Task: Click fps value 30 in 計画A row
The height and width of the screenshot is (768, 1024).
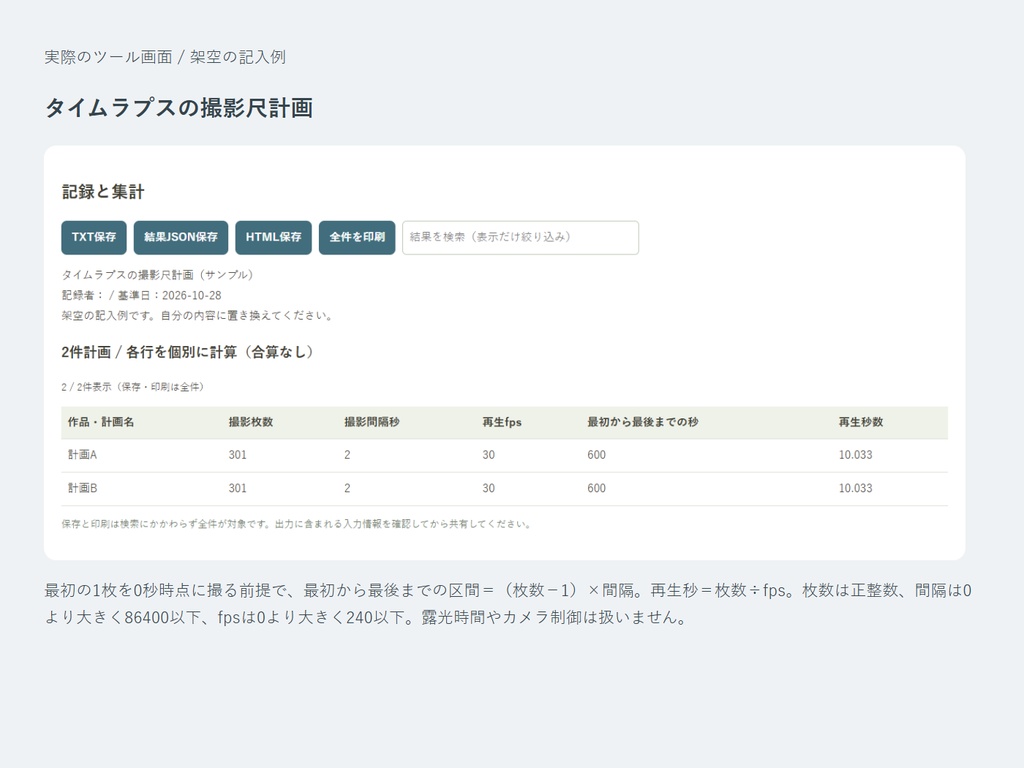Action: 488,455
